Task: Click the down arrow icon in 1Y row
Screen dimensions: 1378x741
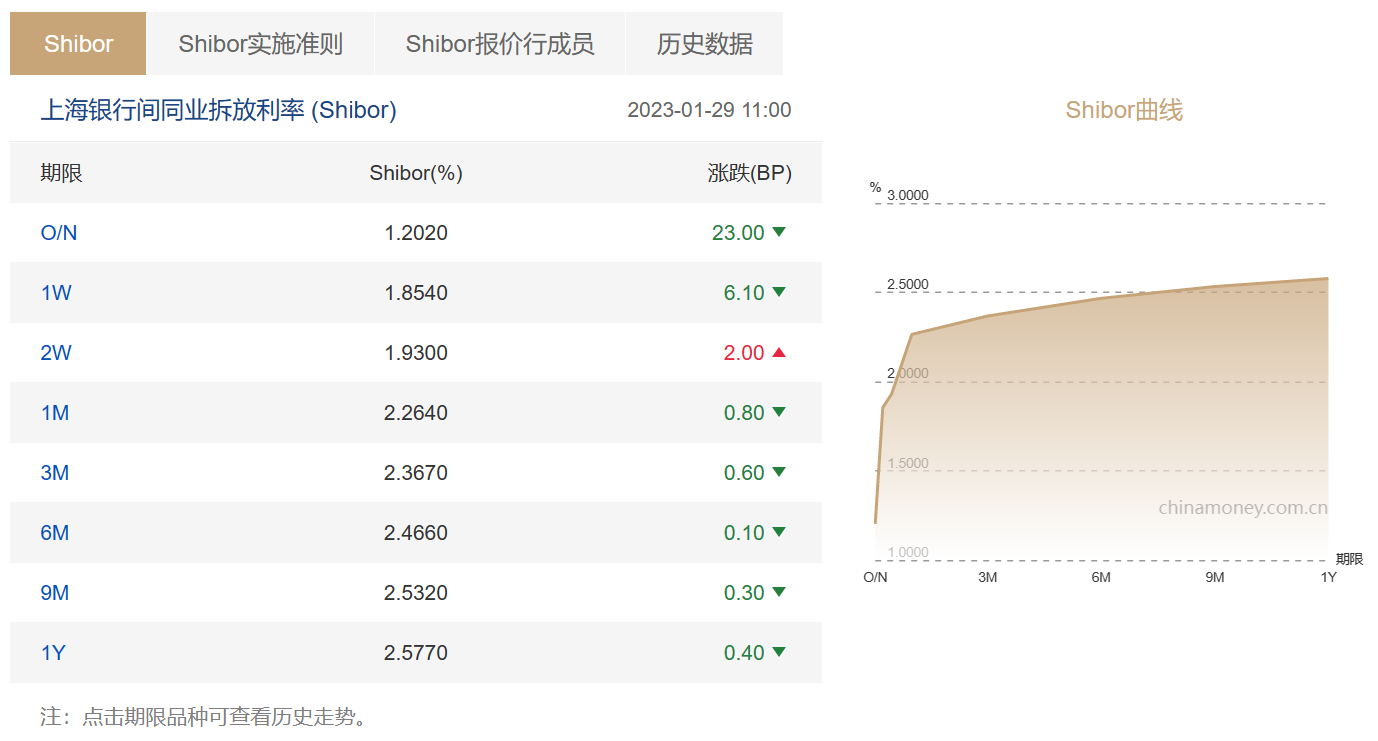Action: click(x=779, y=652)
